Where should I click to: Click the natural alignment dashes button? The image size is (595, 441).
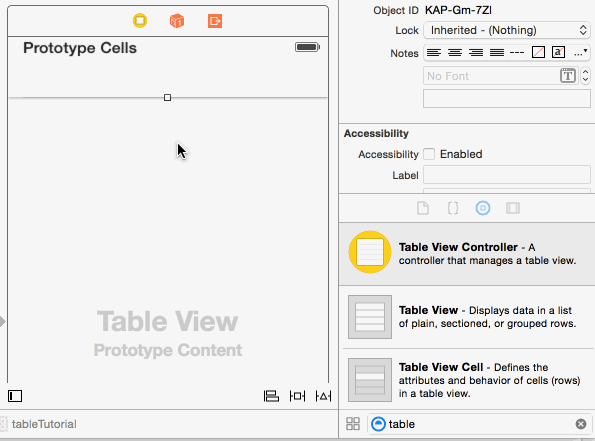click(517, 52)
